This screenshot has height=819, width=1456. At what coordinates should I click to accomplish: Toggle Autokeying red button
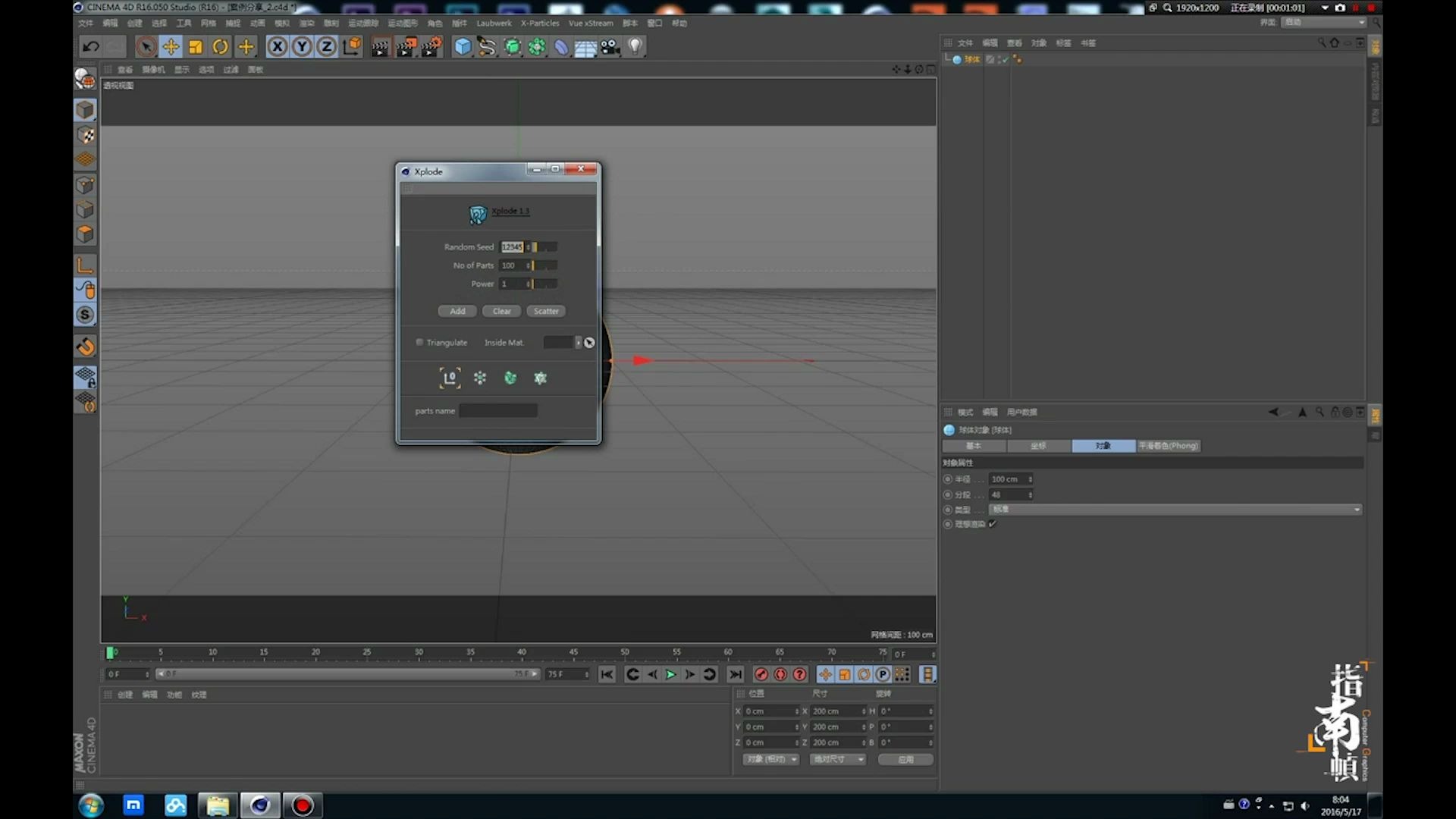pos(780,674)
